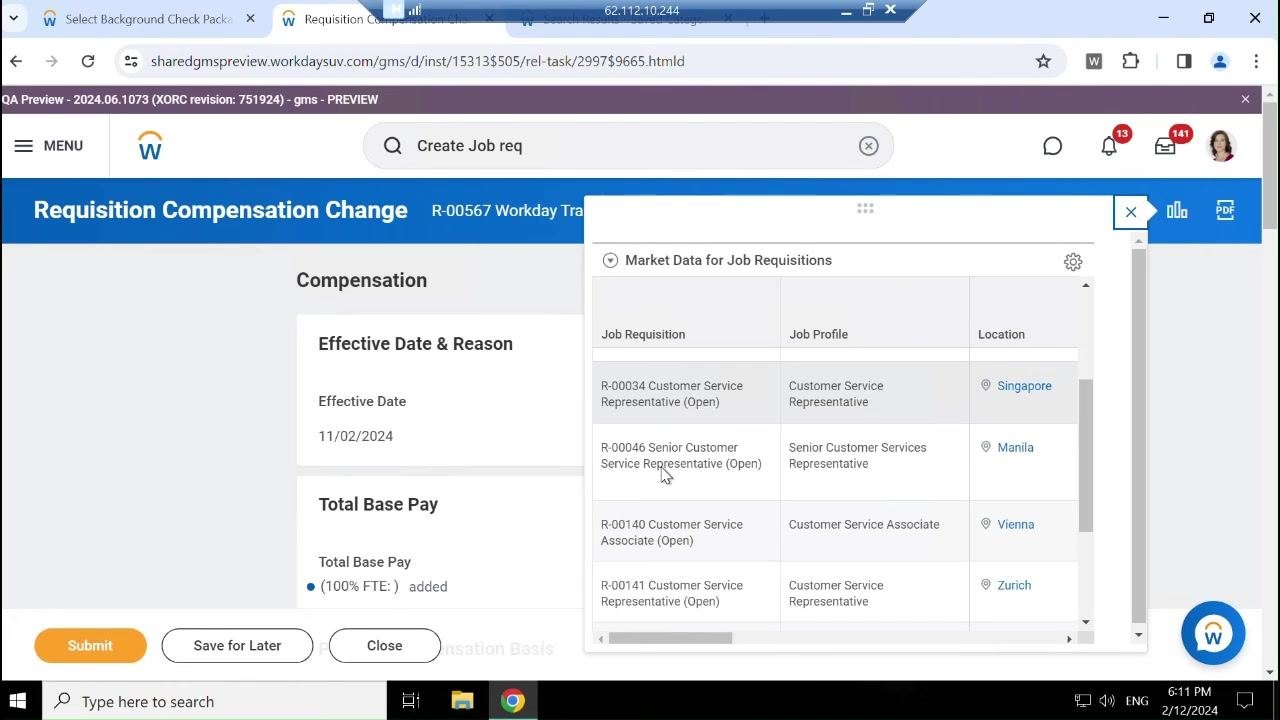Open the Vienna location link

click(1015, 525)
